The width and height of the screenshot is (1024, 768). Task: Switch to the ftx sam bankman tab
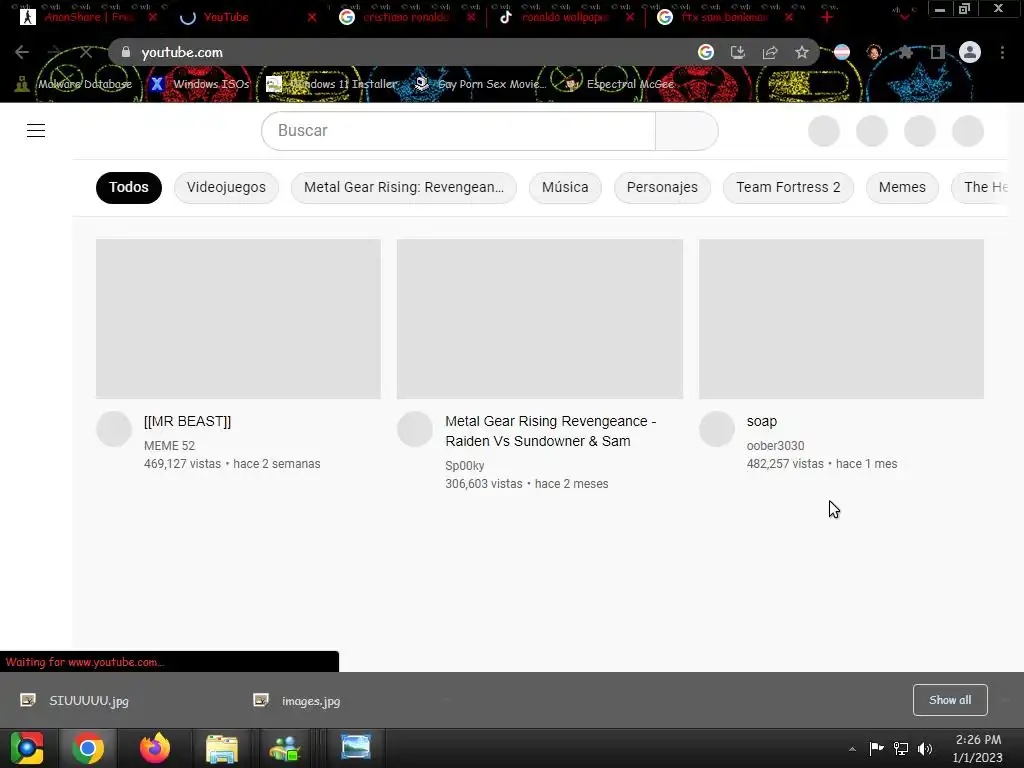tap(724, 18)
